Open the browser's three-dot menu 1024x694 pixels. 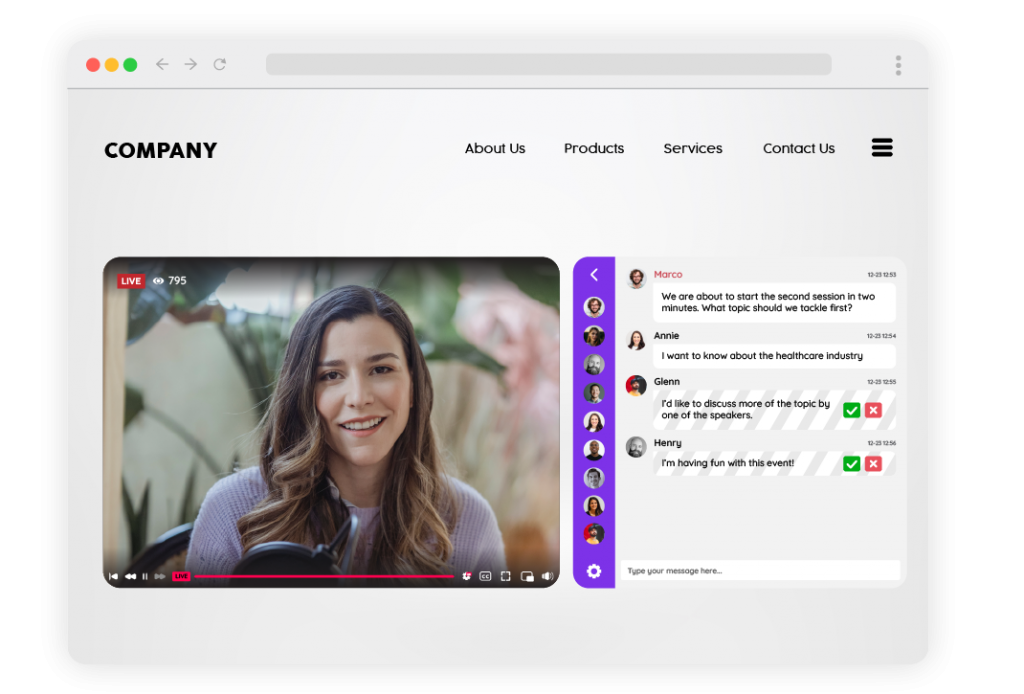[898, 64]
